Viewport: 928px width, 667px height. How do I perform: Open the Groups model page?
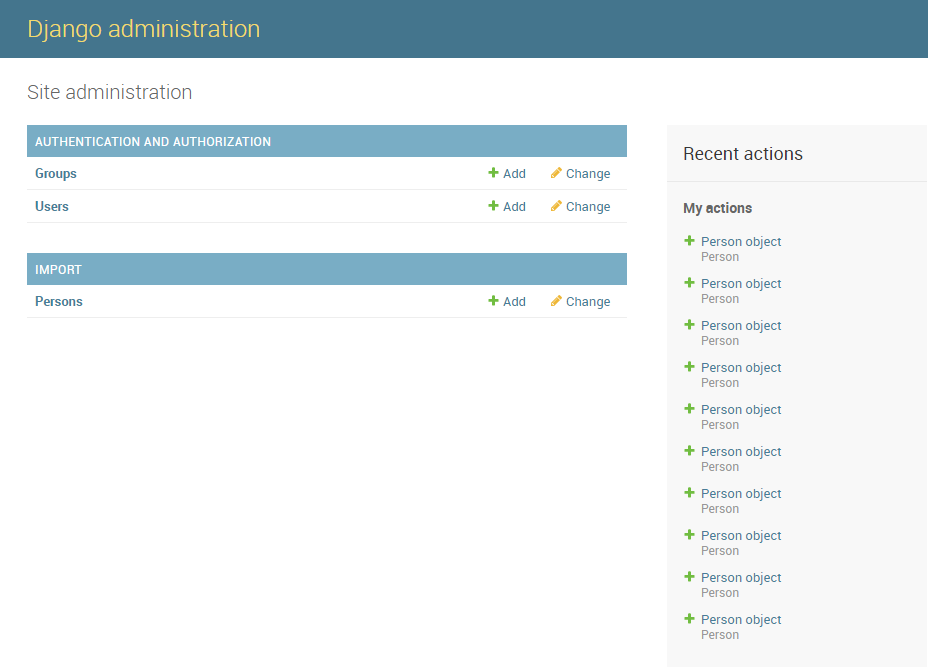click(55, 173)
